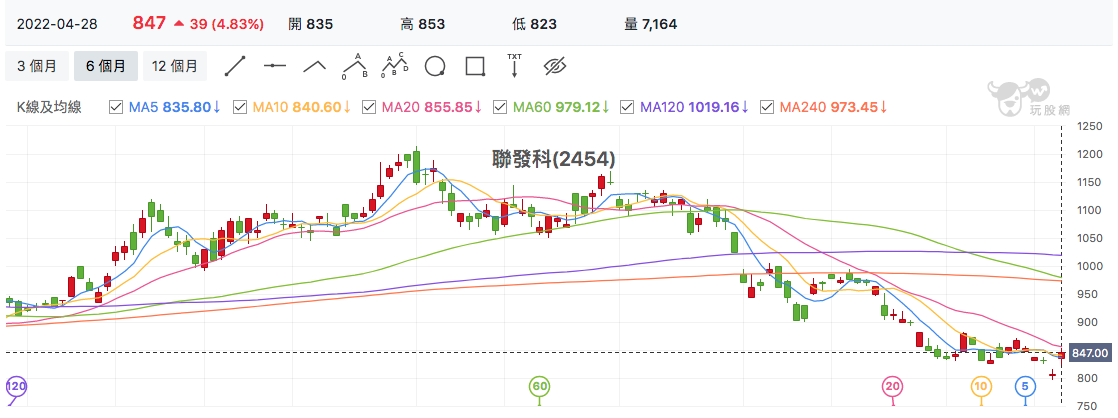Switch to the 6 個月 range
This screenshot has height=418, width=1118.
106,66
